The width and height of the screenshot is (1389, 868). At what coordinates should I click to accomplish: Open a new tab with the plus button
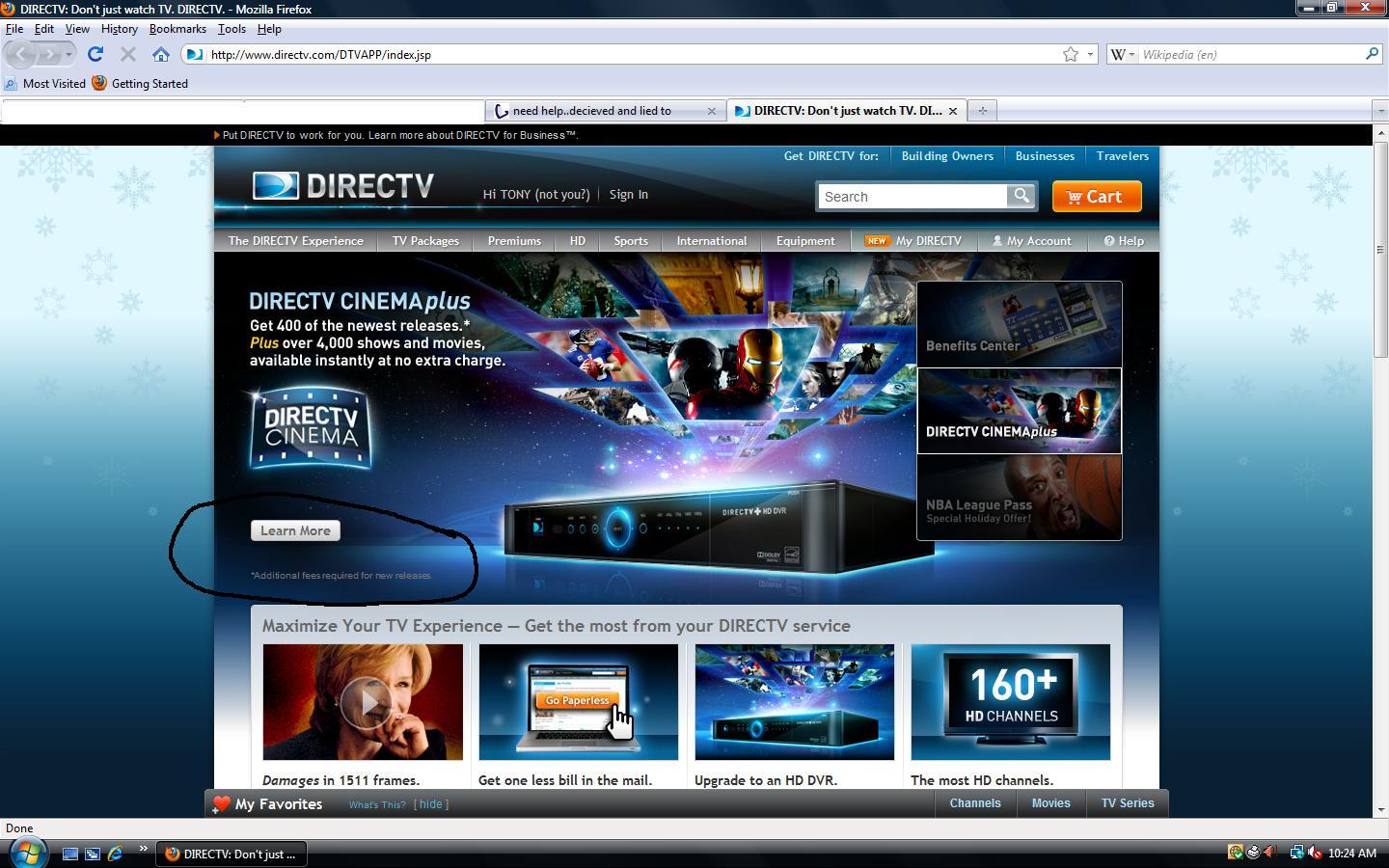click(982, 111)
